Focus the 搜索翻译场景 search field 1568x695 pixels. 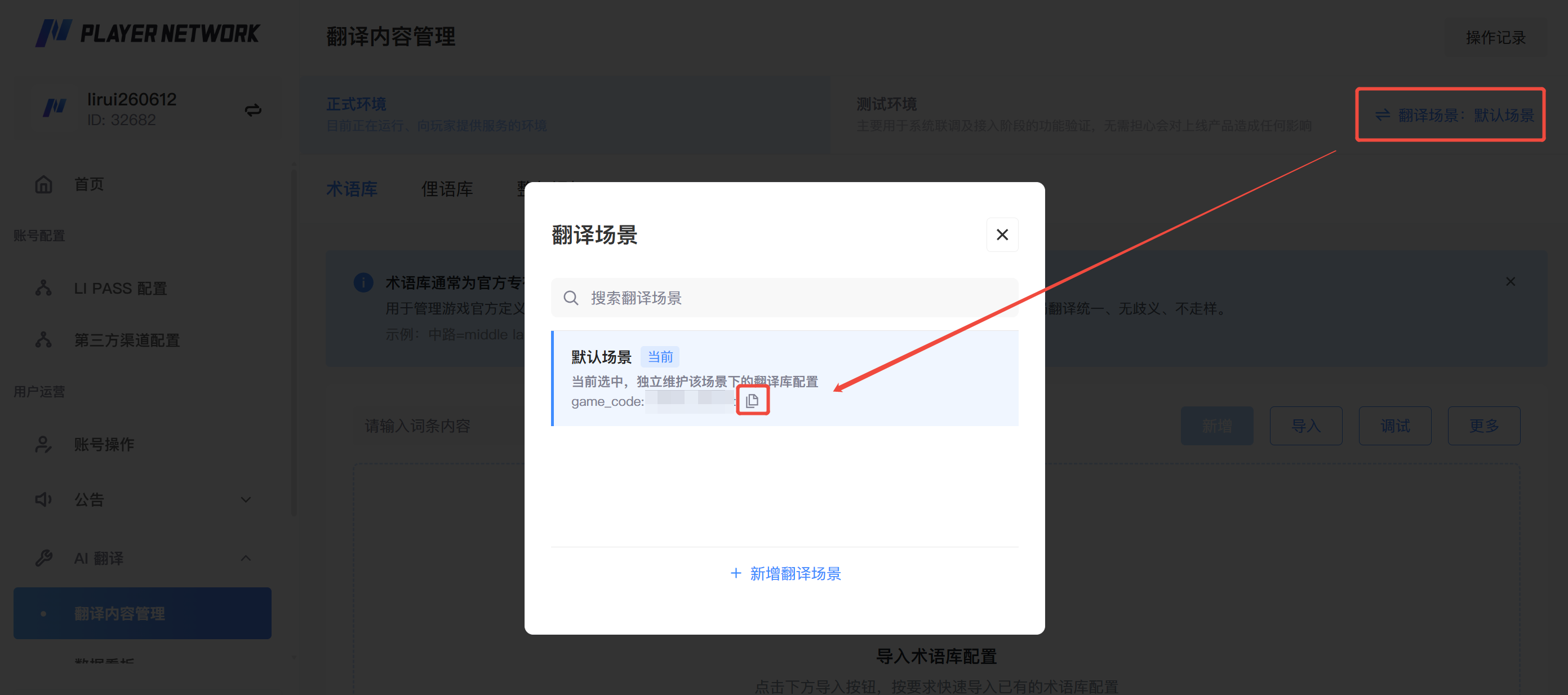pyautogui.click(x=784, y=298)
